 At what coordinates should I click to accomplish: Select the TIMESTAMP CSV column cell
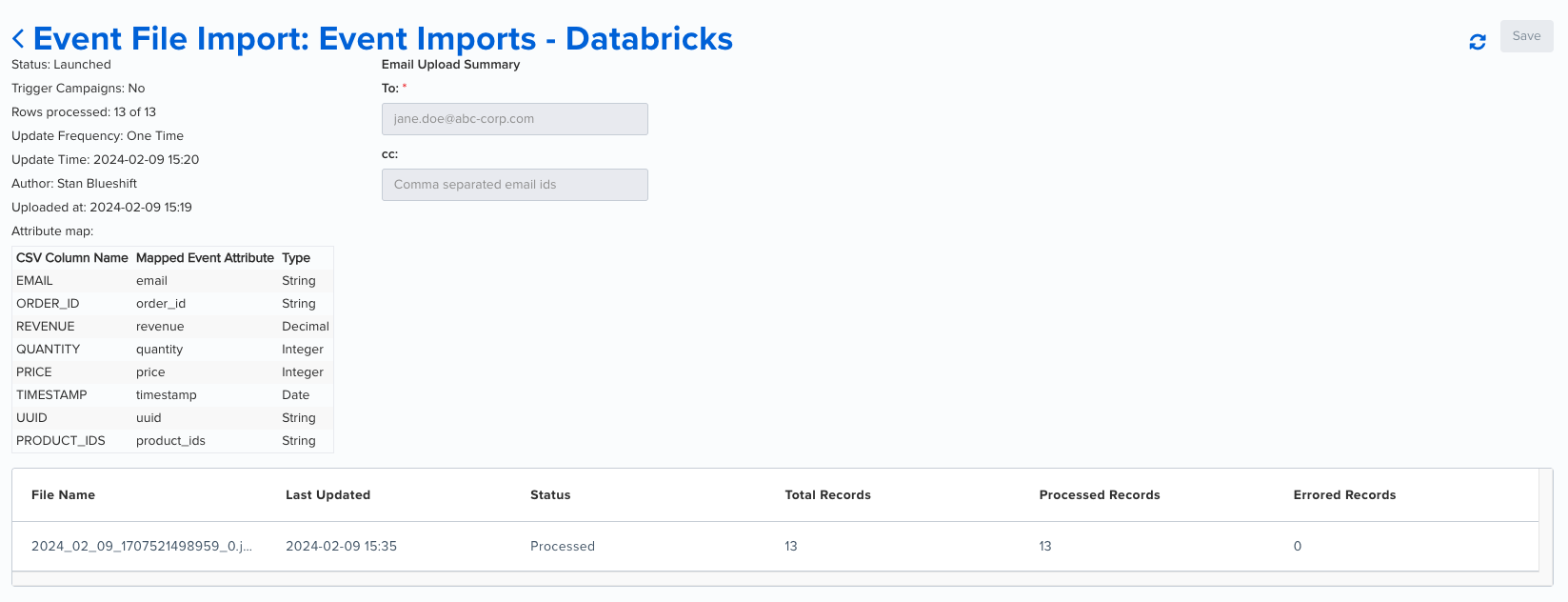click(51, 395)
